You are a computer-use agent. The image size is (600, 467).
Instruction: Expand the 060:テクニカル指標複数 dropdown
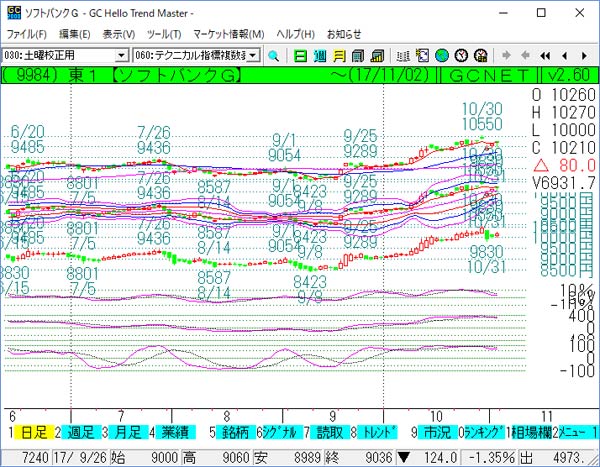click(253, 56)
